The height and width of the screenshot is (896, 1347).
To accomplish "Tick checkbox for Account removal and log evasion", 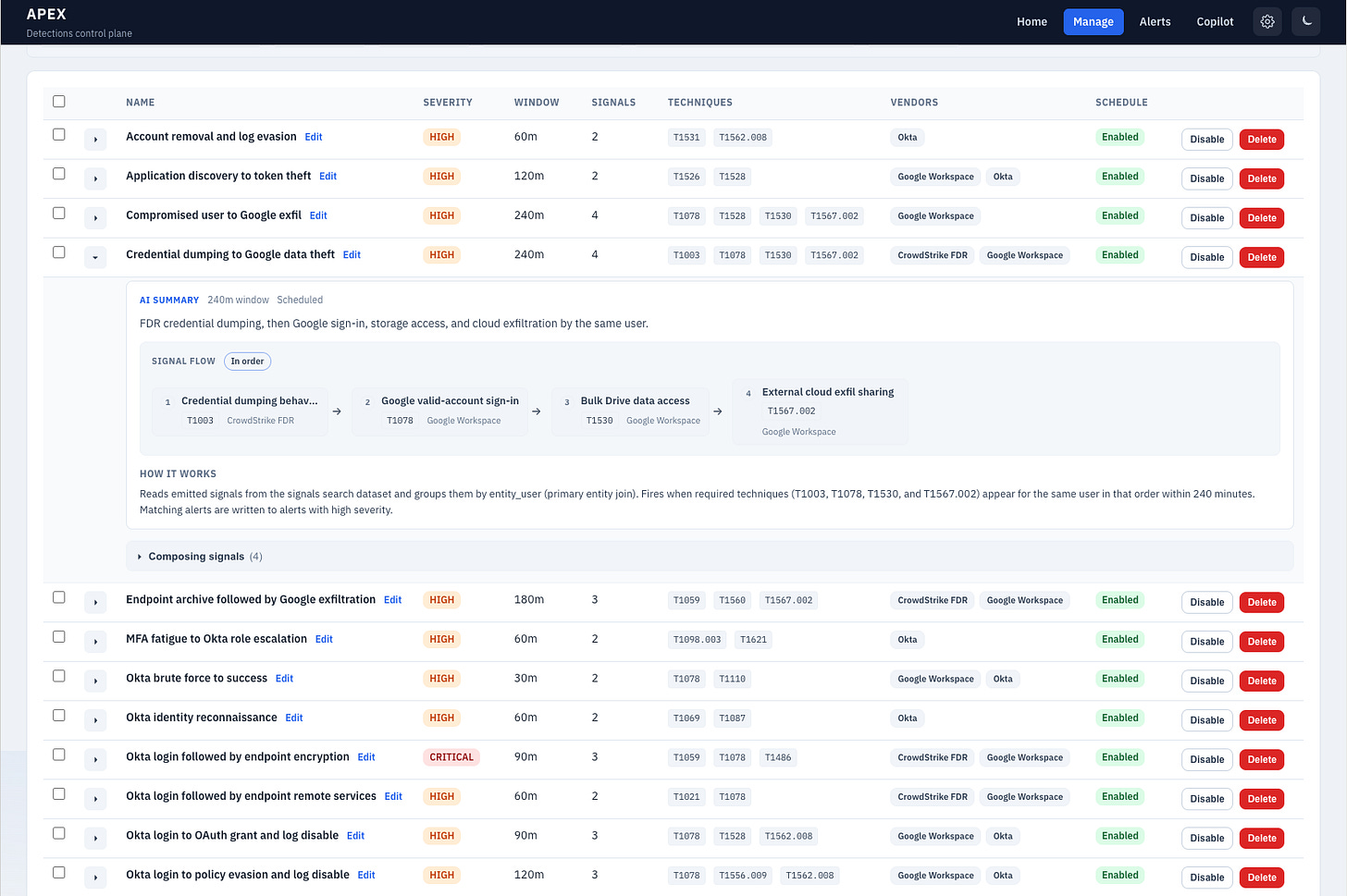I will tap(59, 135).
